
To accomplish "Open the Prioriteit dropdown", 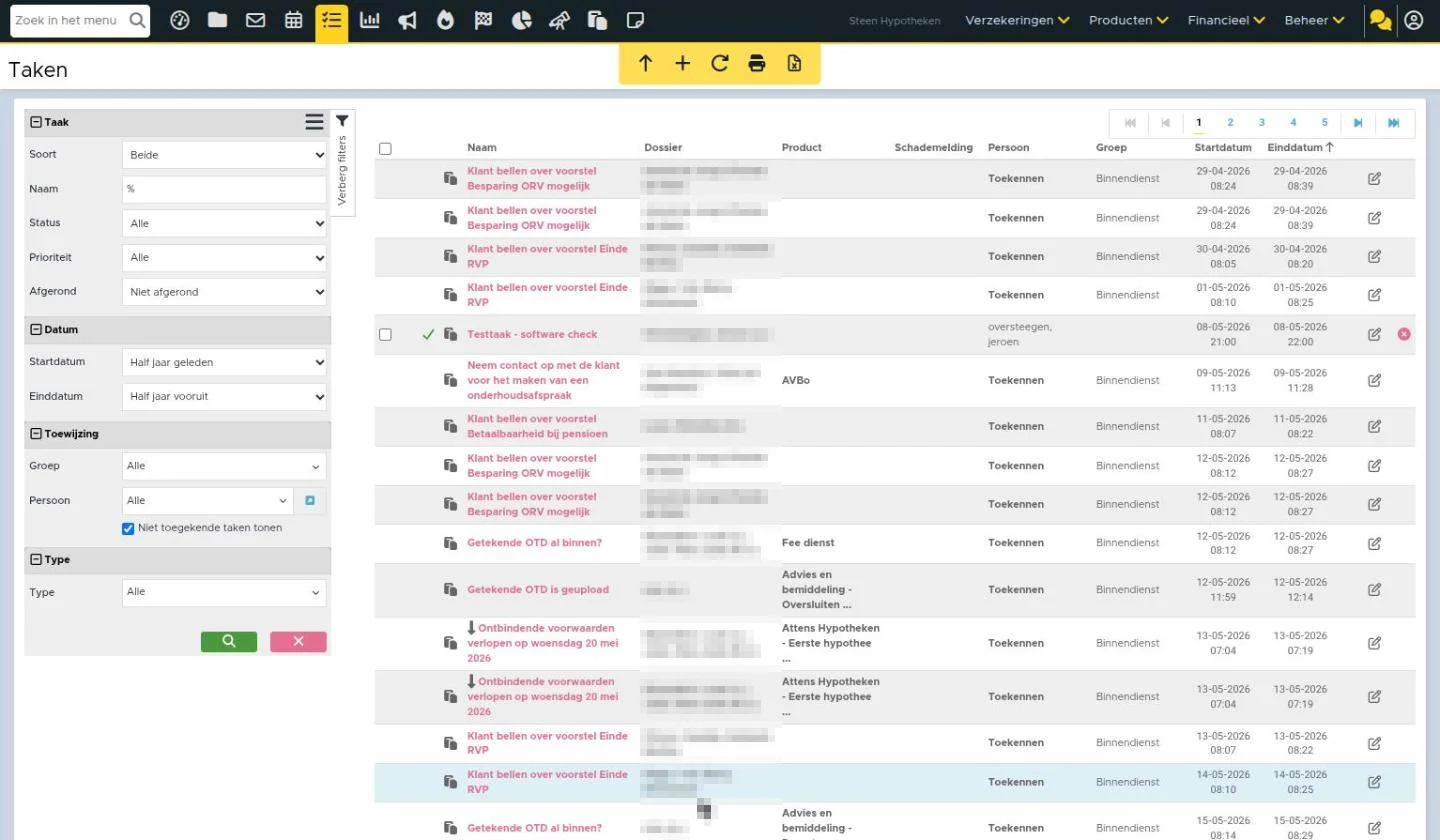I will (224, 258).
